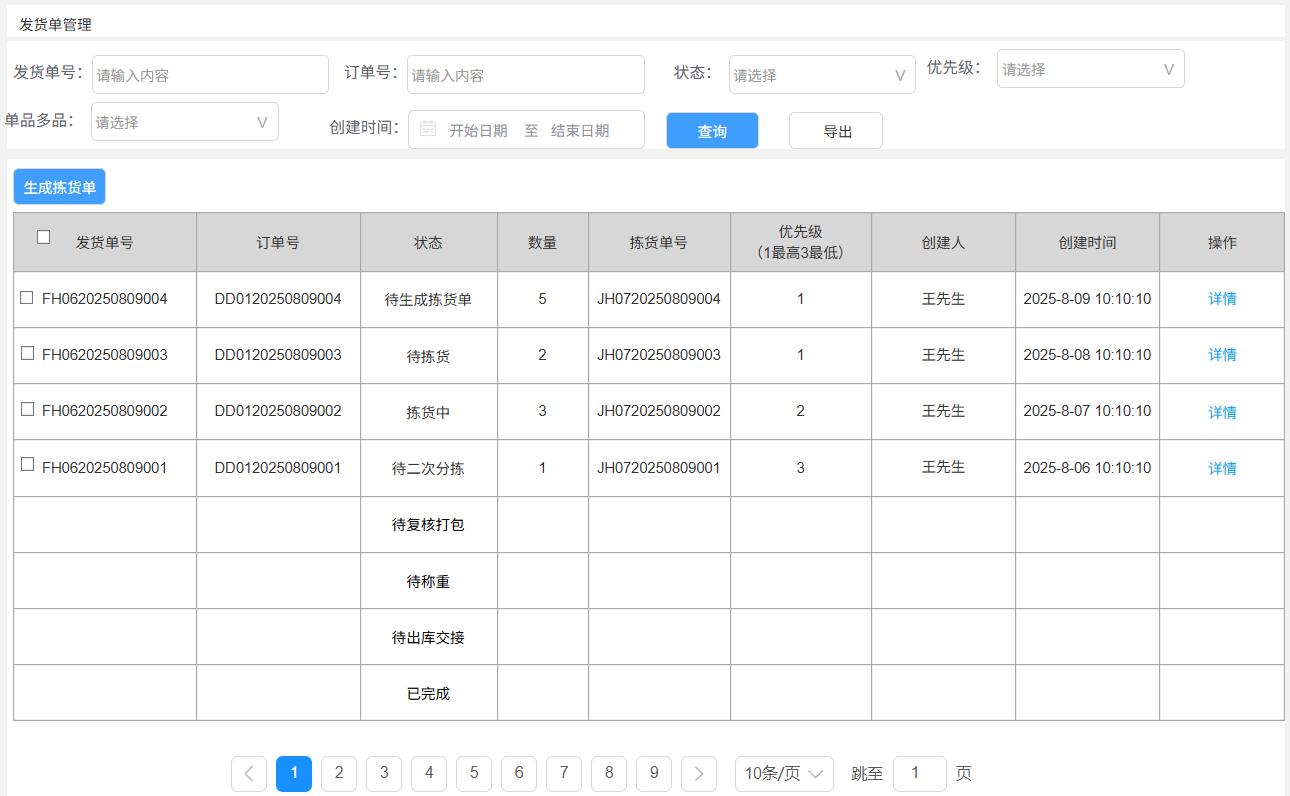
Task: Open 详情 for order DD0120250809003
Action: pos(1222,354)
